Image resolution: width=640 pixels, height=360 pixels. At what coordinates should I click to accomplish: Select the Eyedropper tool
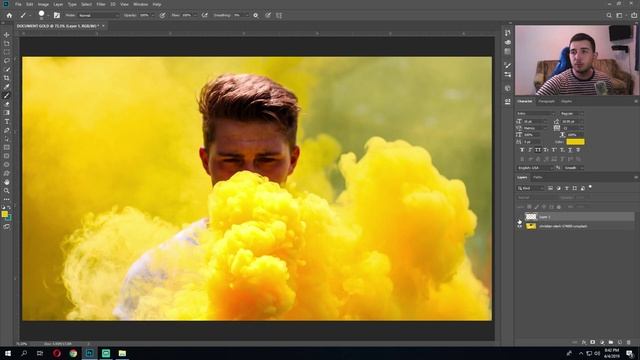(7, 87)
